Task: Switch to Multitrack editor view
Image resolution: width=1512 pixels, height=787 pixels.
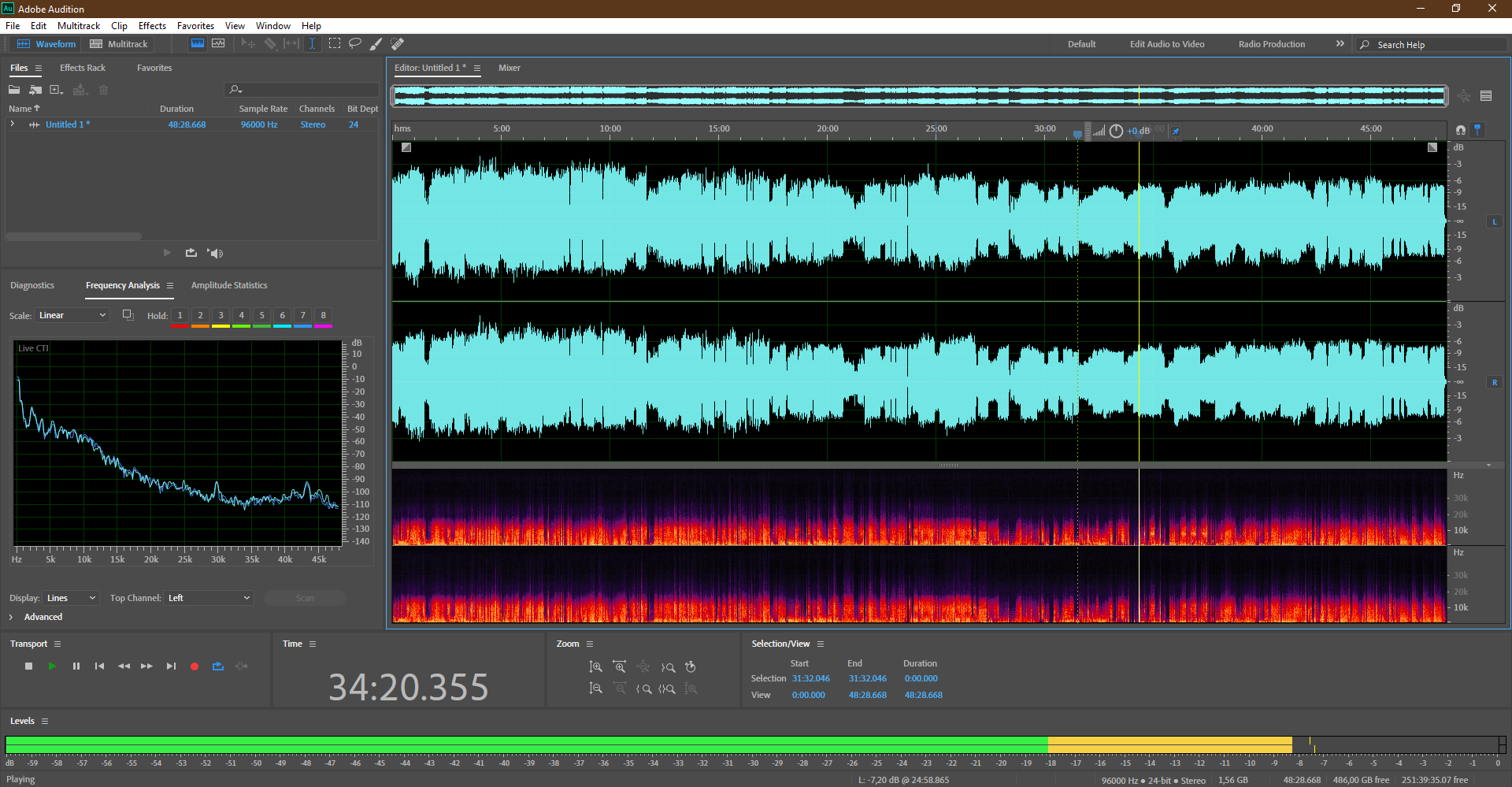Action: [x=119, y=44]
